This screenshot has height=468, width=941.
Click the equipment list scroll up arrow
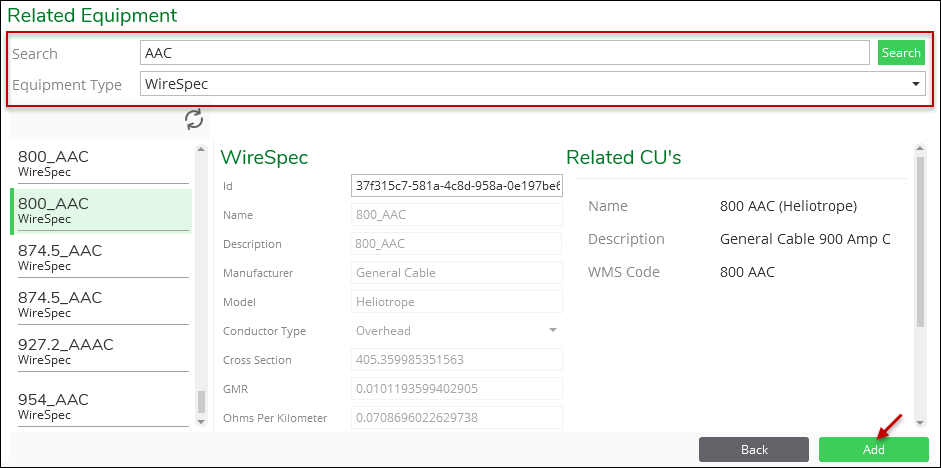201,149
